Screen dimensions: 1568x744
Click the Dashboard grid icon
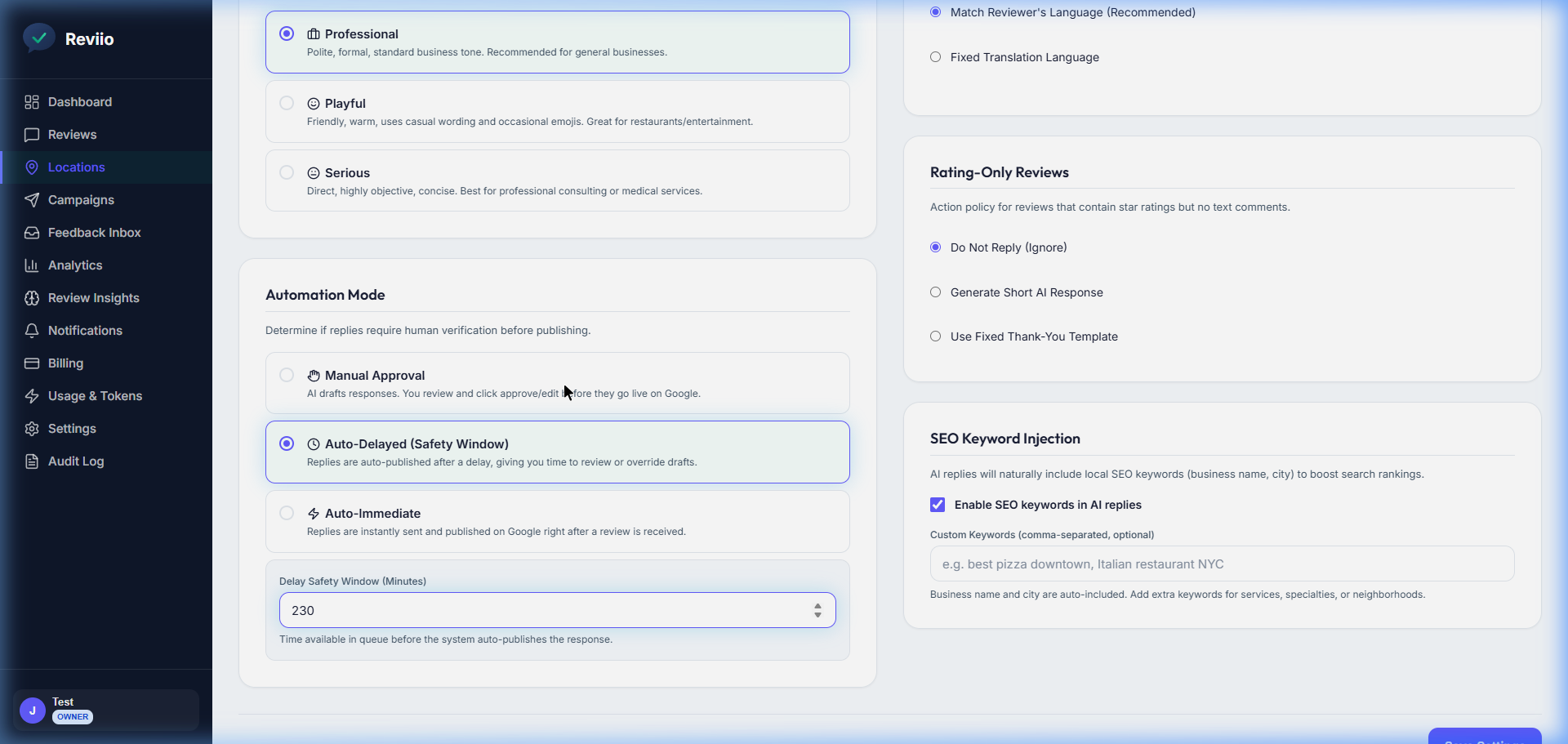click(32, 102)
